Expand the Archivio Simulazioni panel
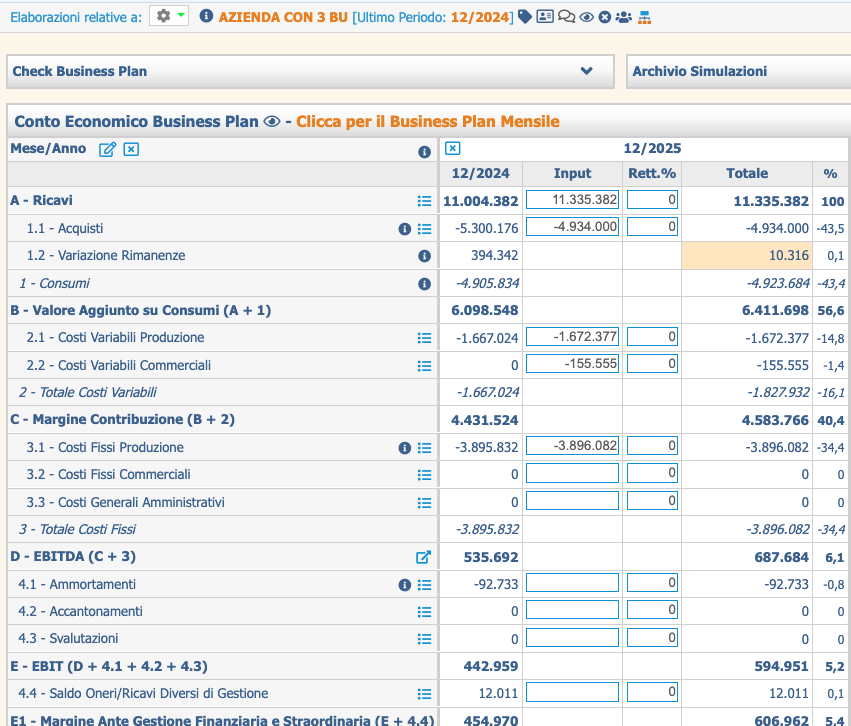The height and width of the screenshot is (726, 851). 739,72
